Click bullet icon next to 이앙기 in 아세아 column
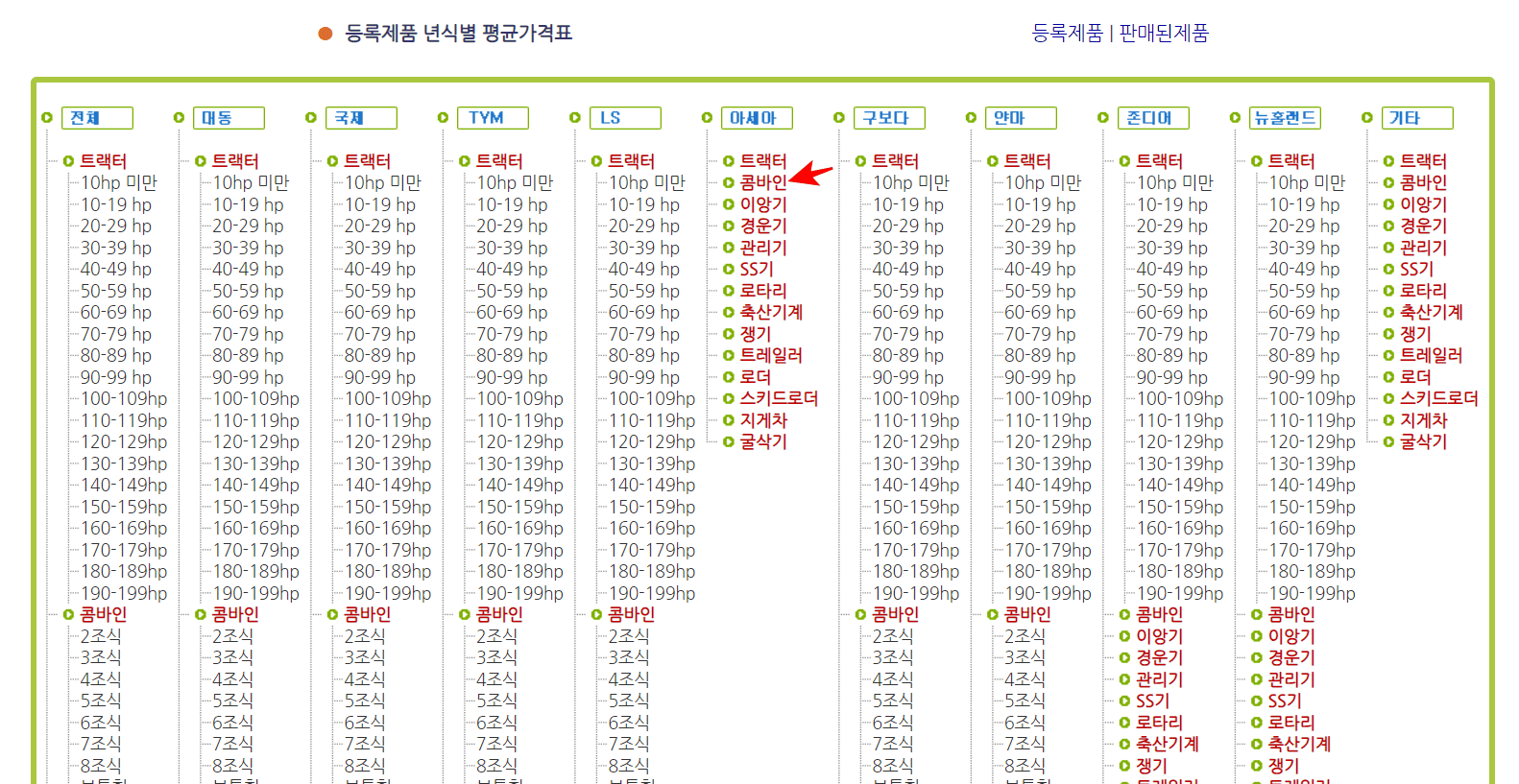 pyautogui.click(x=728, y=204)
